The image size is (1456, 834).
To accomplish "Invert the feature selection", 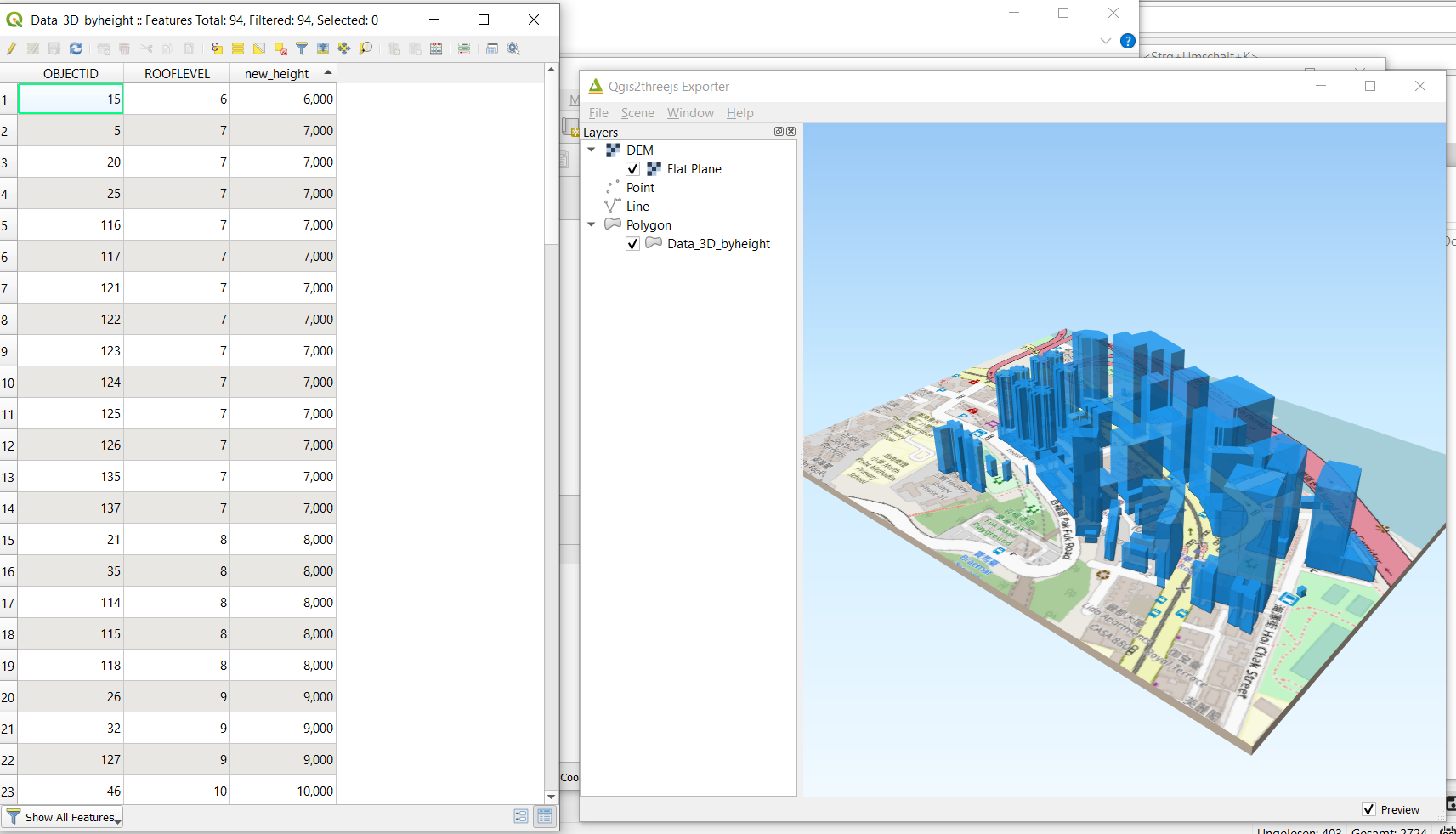I will coord(258,48).
